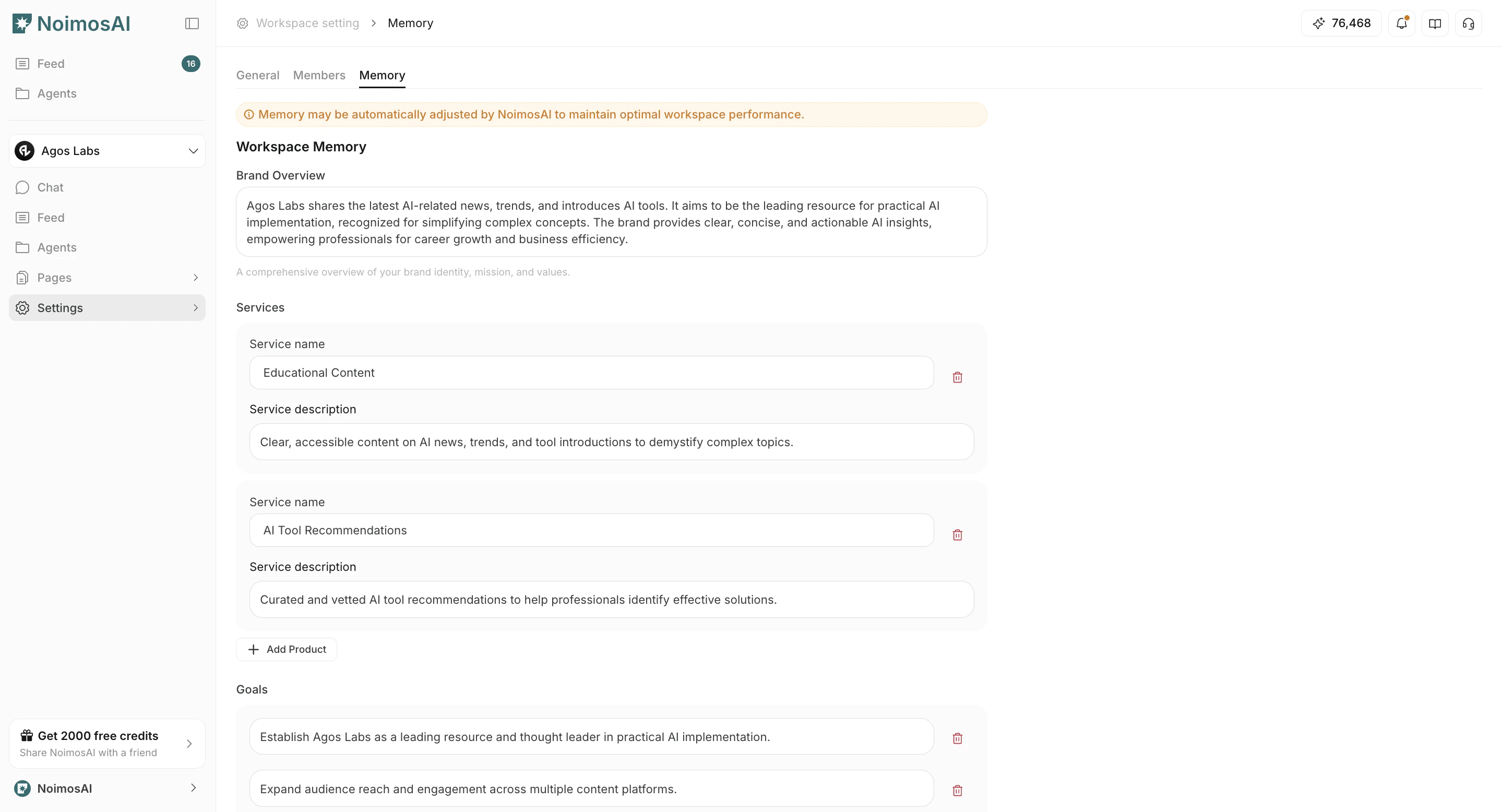The width and height of the screenshot is (1502, 812).
Task: Click the Chat bubble icon
Action: click(22, 187)
